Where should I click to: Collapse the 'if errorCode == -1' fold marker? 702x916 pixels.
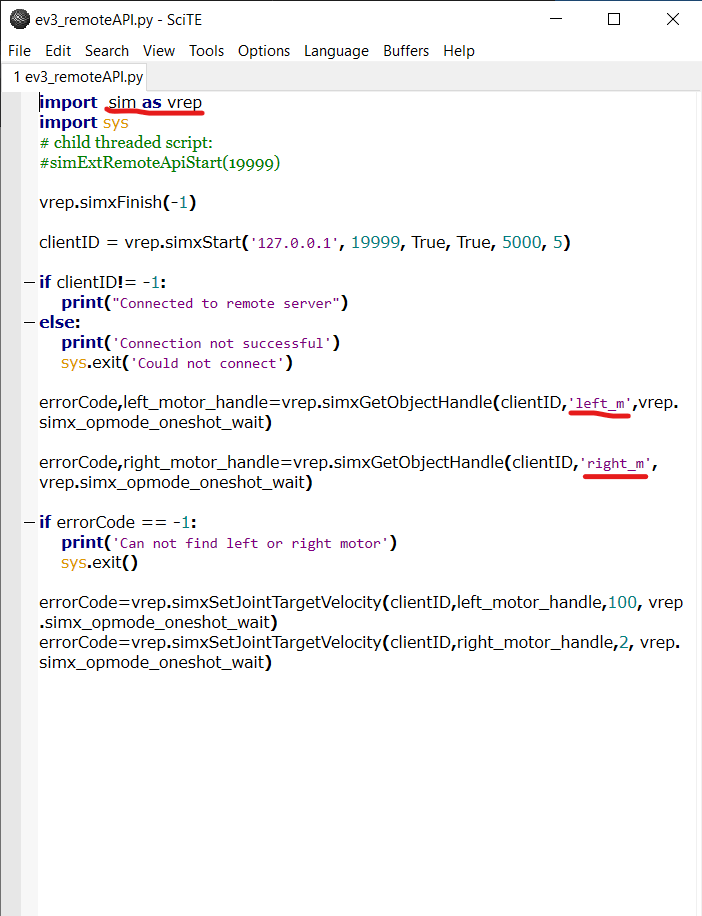pos(29,522)
